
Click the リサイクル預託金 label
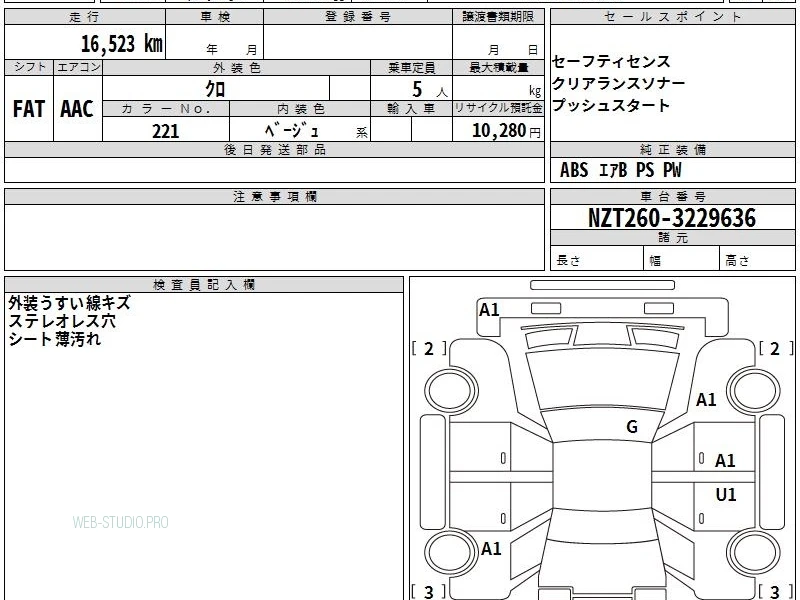pyautogui.click(x=498, y=109)
